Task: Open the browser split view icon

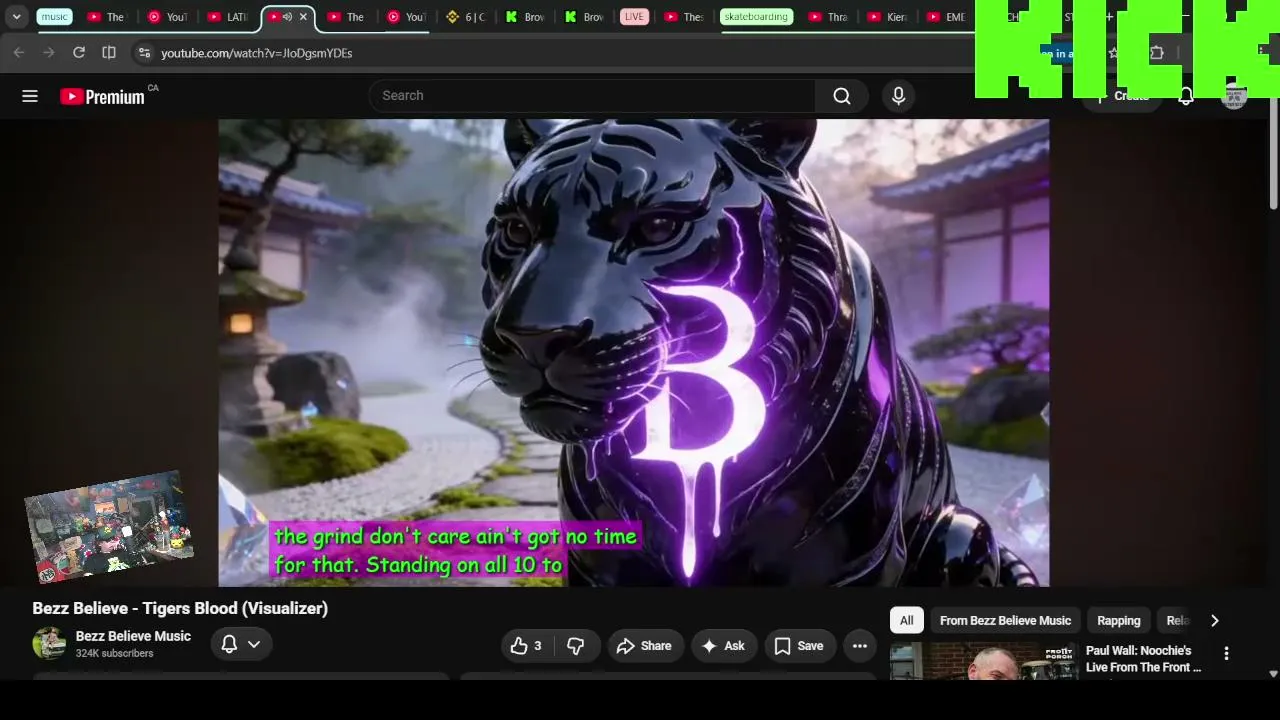Action: pos(109,53)
